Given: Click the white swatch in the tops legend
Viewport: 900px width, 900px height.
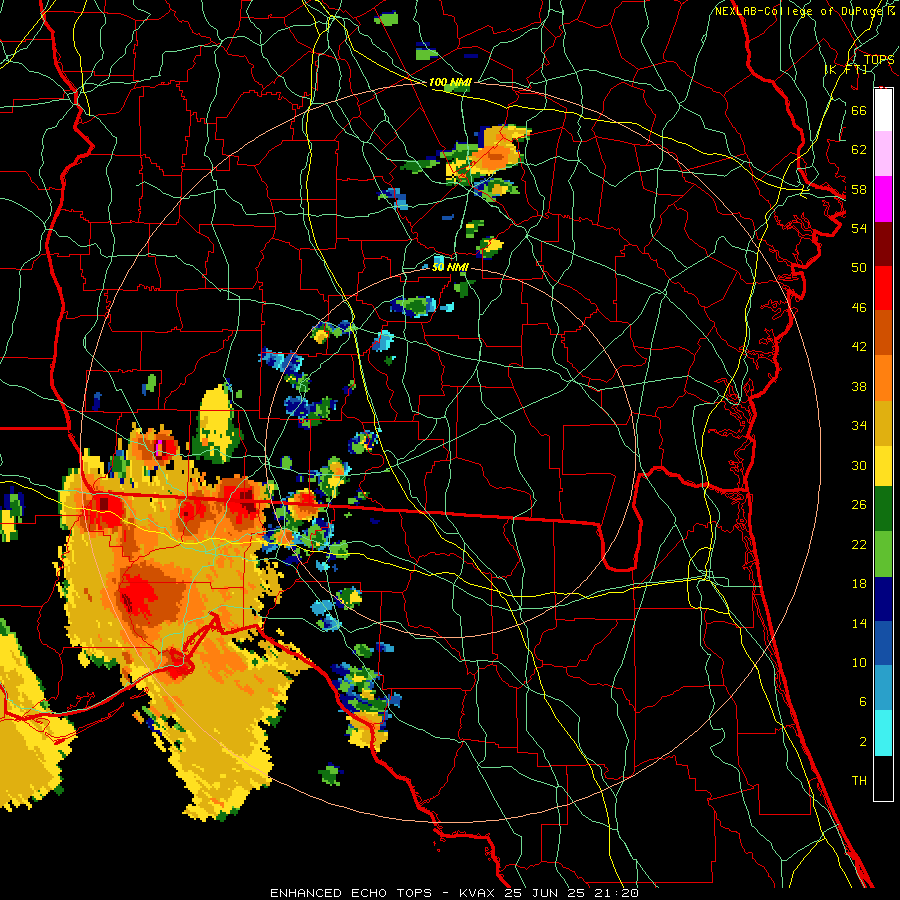Looking at the screenshot, I should point(883,110).
